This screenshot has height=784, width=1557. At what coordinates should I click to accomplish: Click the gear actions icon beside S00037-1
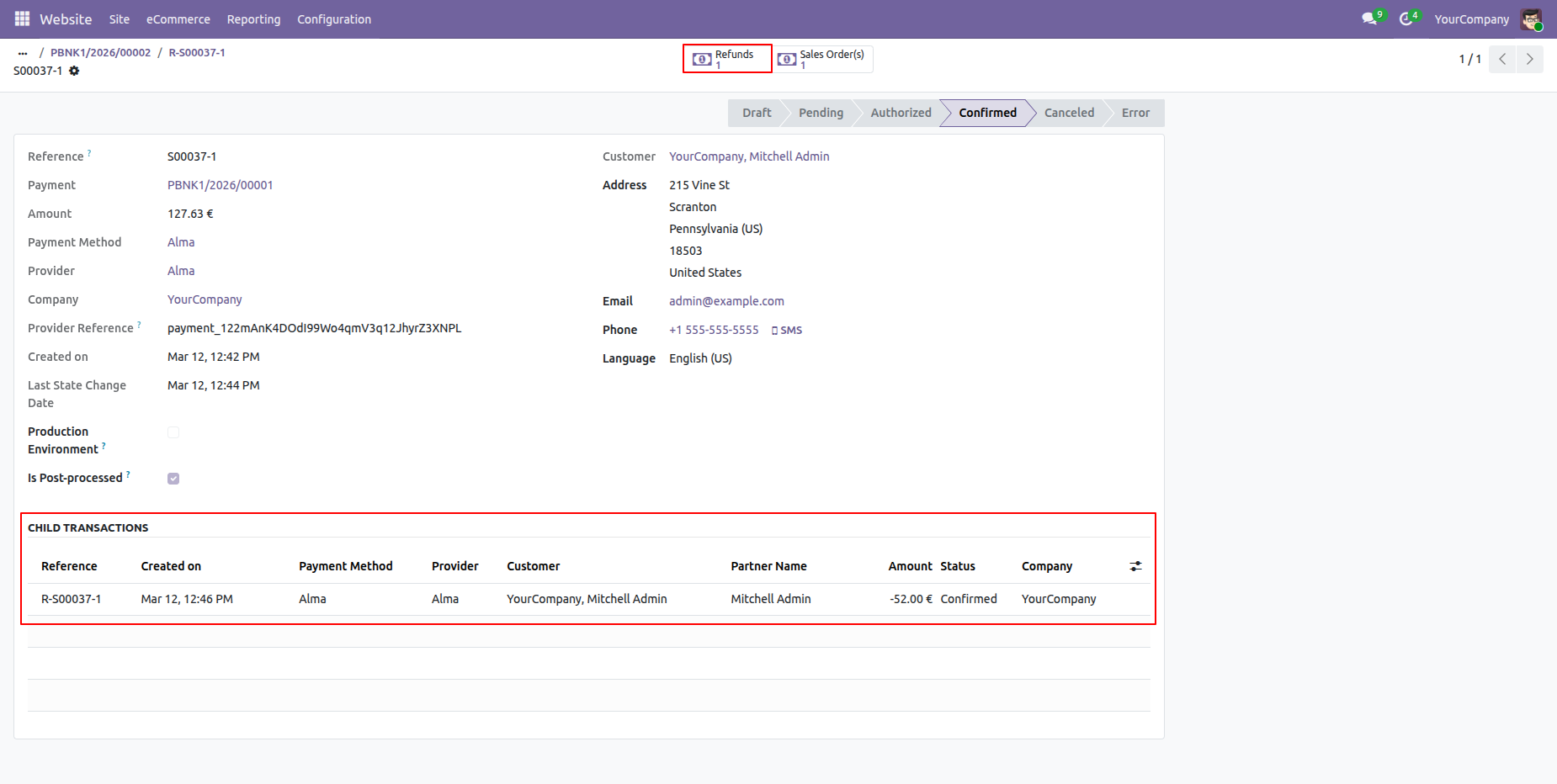(74, 71)
